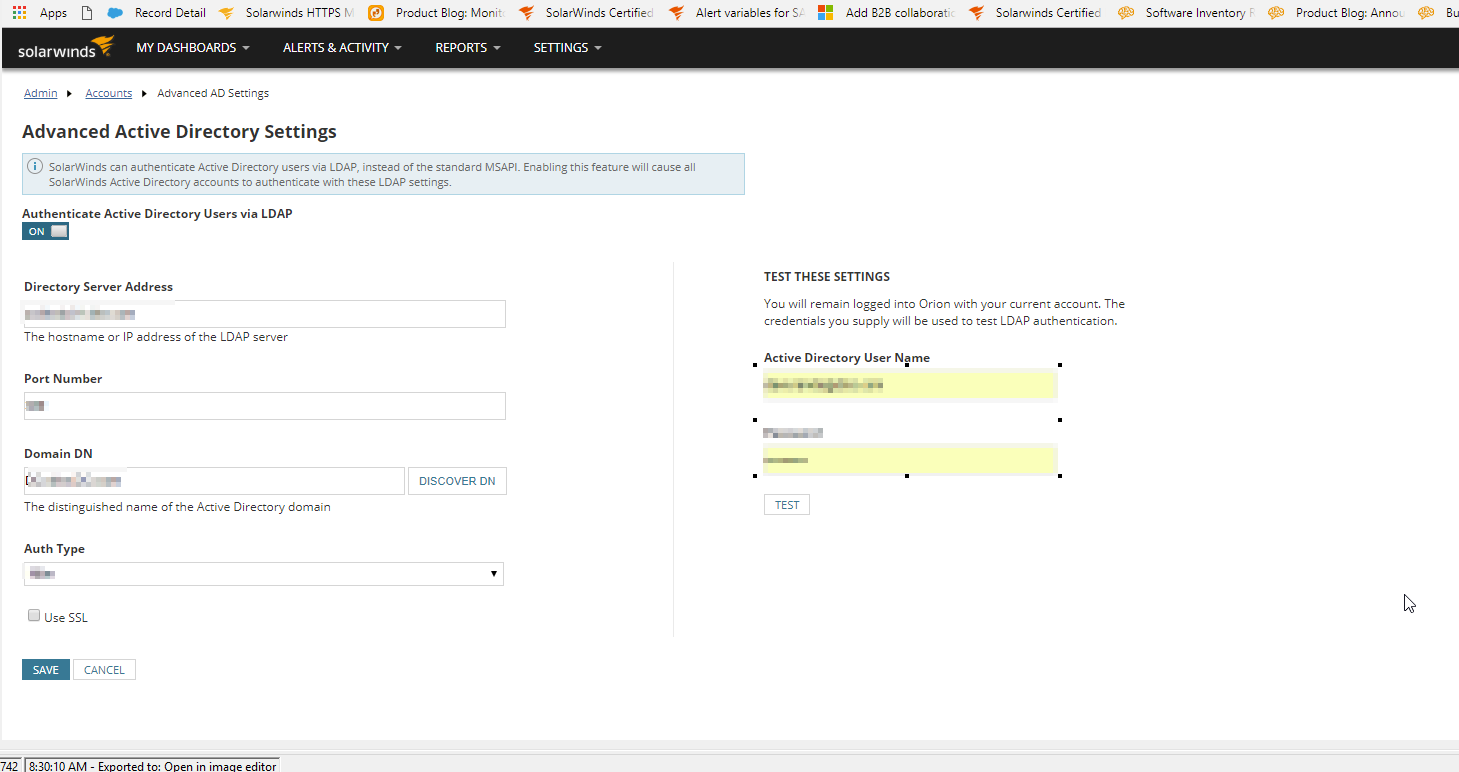This screenshot has height=772, width=1459.
Task: Click the Cancel button
Action: 104,670
